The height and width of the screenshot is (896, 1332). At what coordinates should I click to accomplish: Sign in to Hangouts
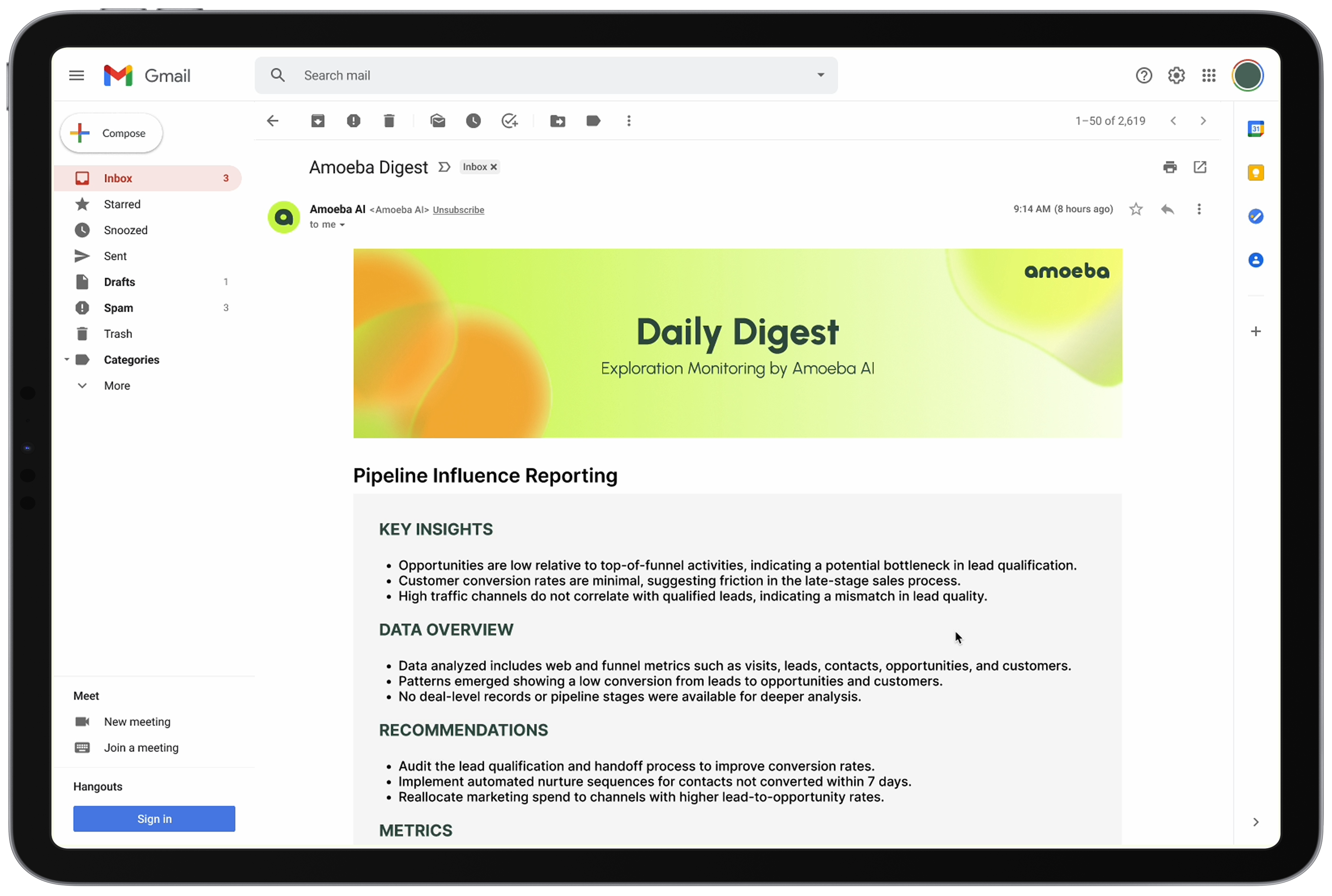(154, 819)
